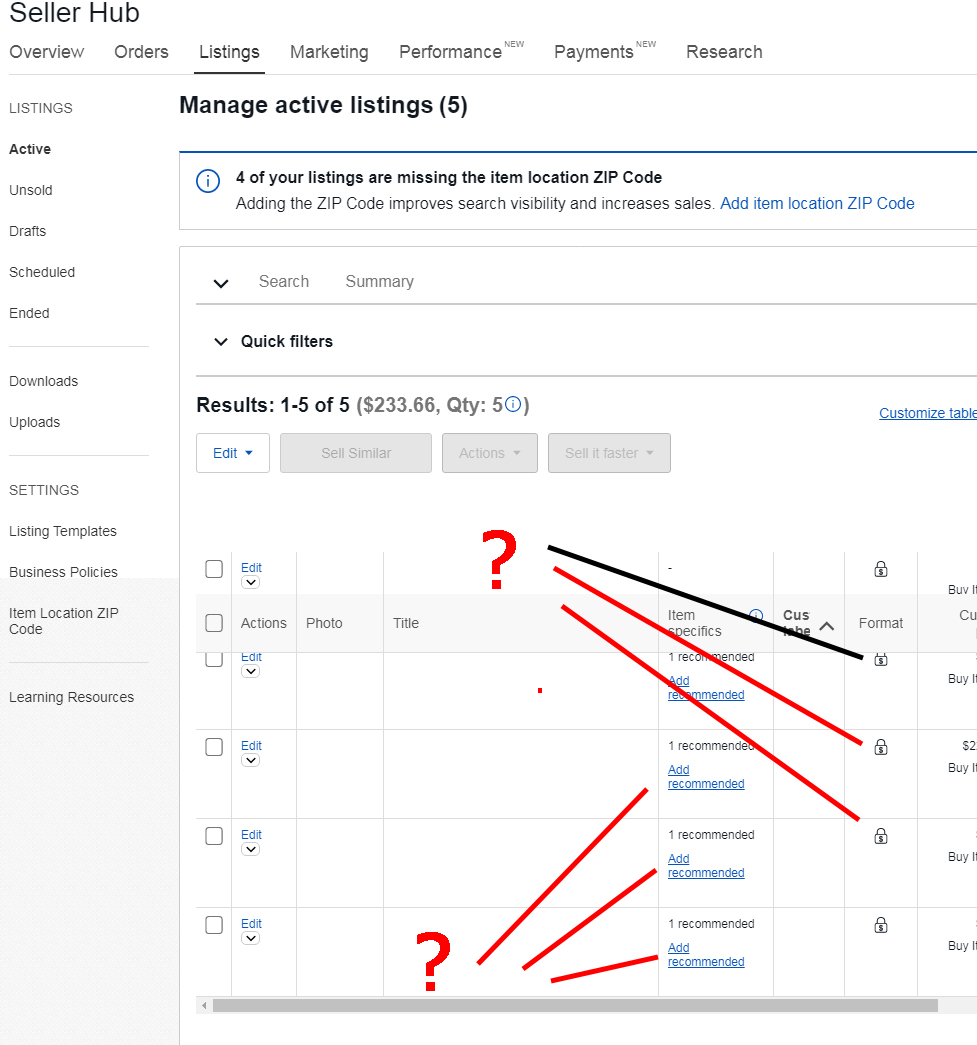
Task: Go to the Overview tab
Action: click(x=47, y=52)
